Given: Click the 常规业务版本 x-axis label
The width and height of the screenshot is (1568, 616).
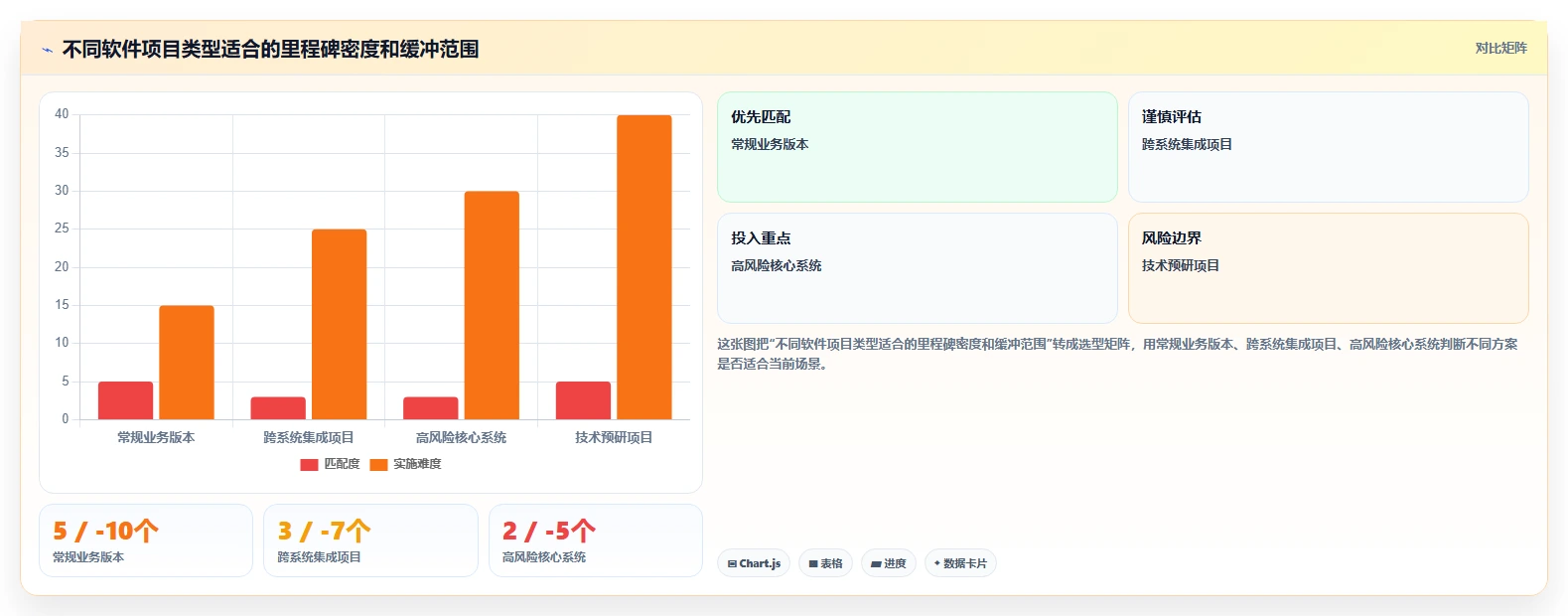Looking at the screenshot, I should (x=156, y=437).
